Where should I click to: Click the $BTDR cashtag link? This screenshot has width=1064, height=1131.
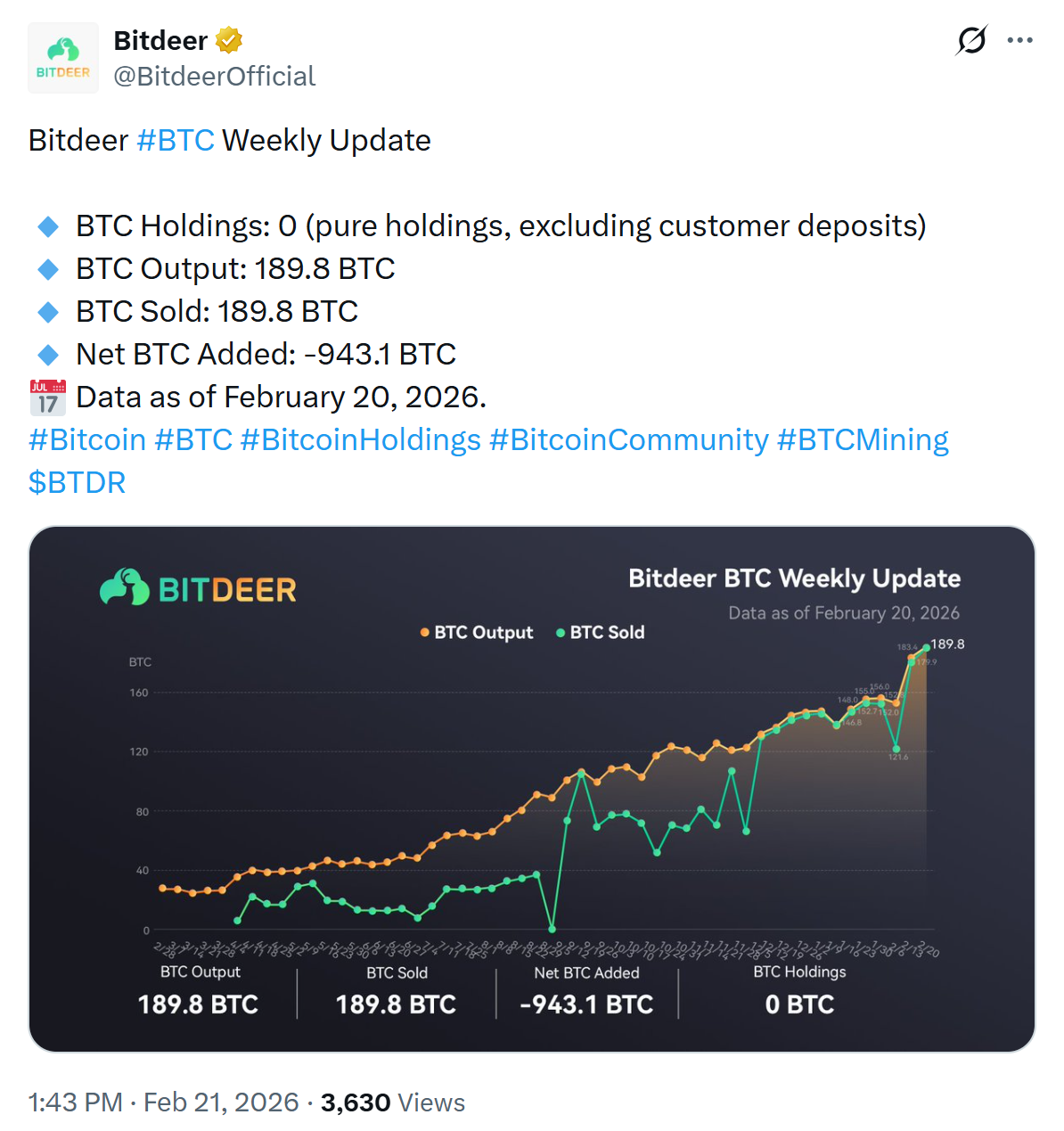pyautogui.click(x=77, y=482)
